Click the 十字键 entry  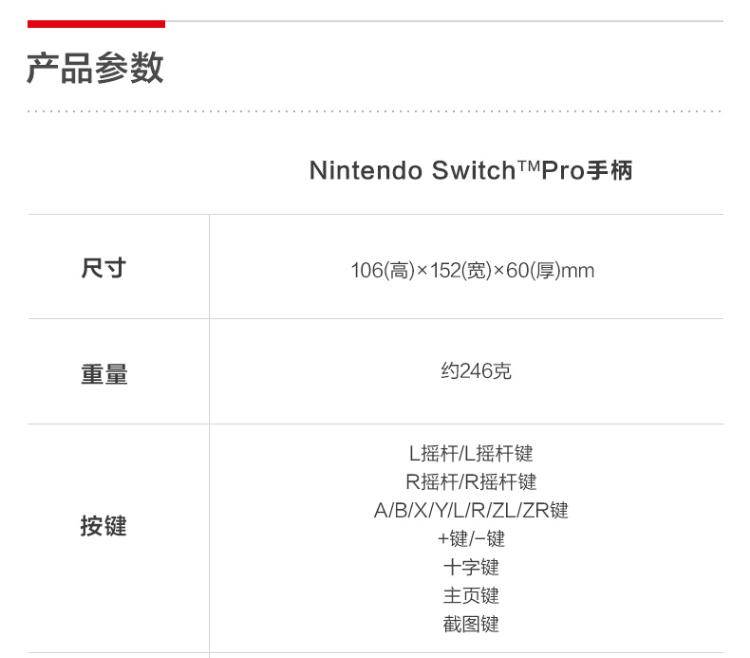click(471, 567)
